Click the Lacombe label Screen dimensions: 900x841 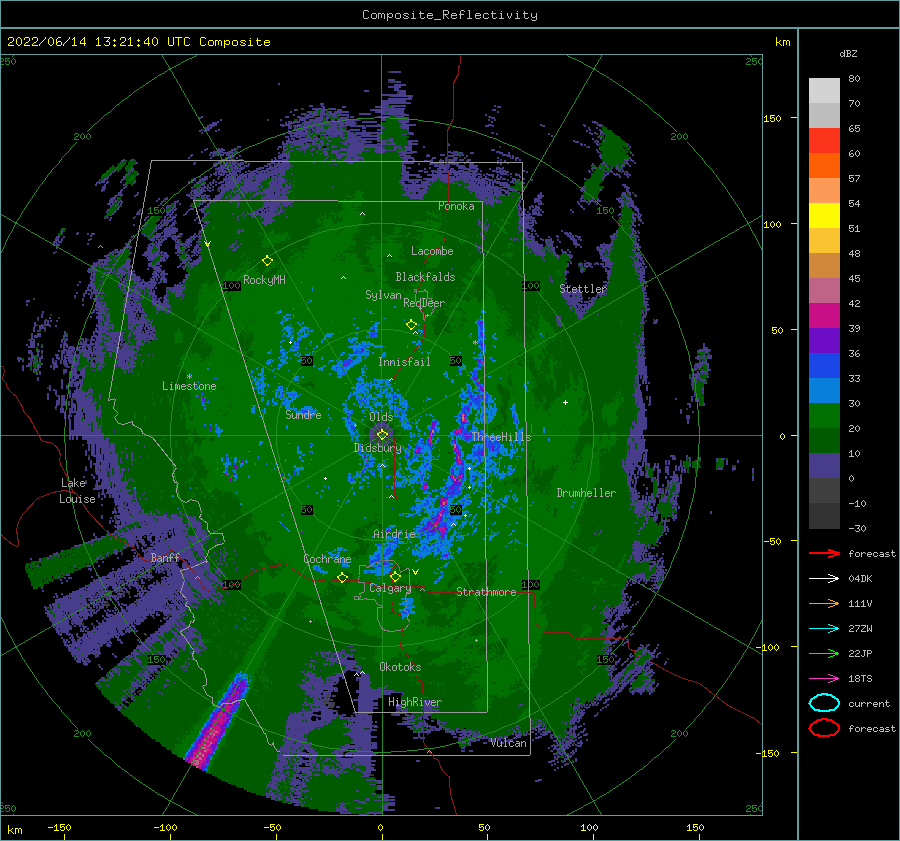click(432, 251)
